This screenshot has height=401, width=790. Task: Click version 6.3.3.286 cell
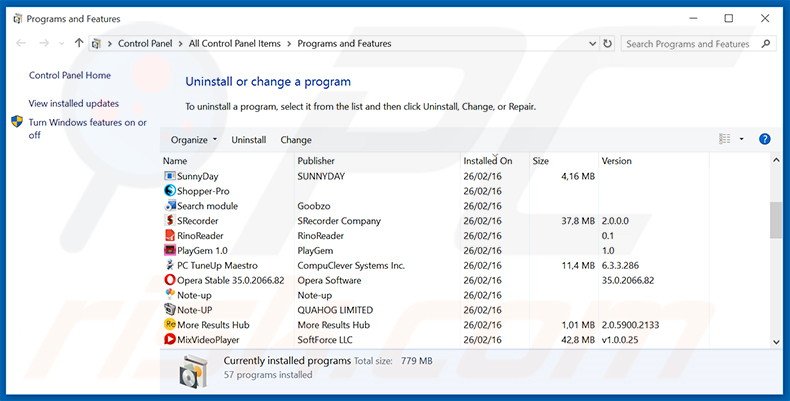620,265
